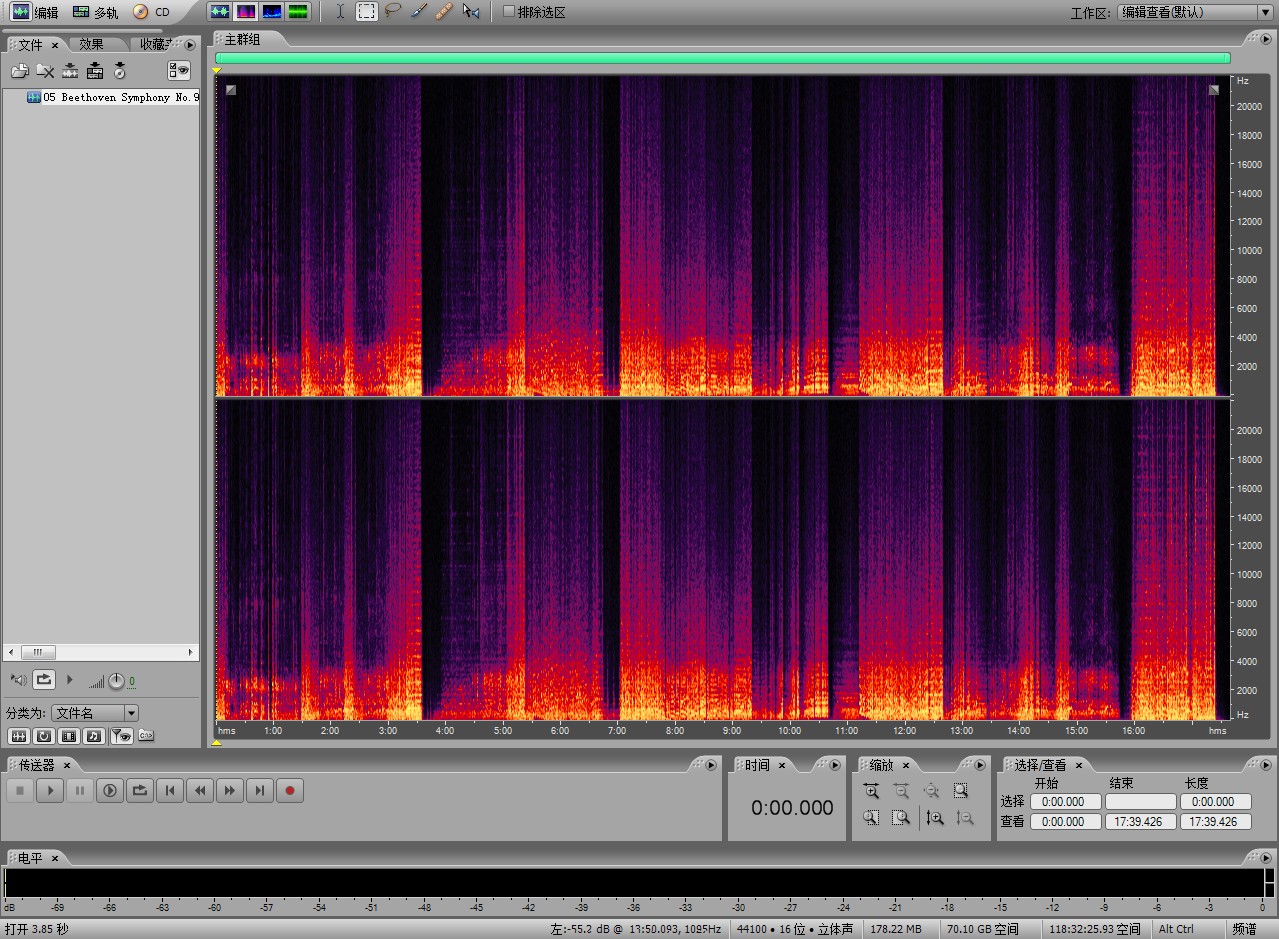
Task: Switch to Spectral Frequency Display view
Action: pos(246,12)
